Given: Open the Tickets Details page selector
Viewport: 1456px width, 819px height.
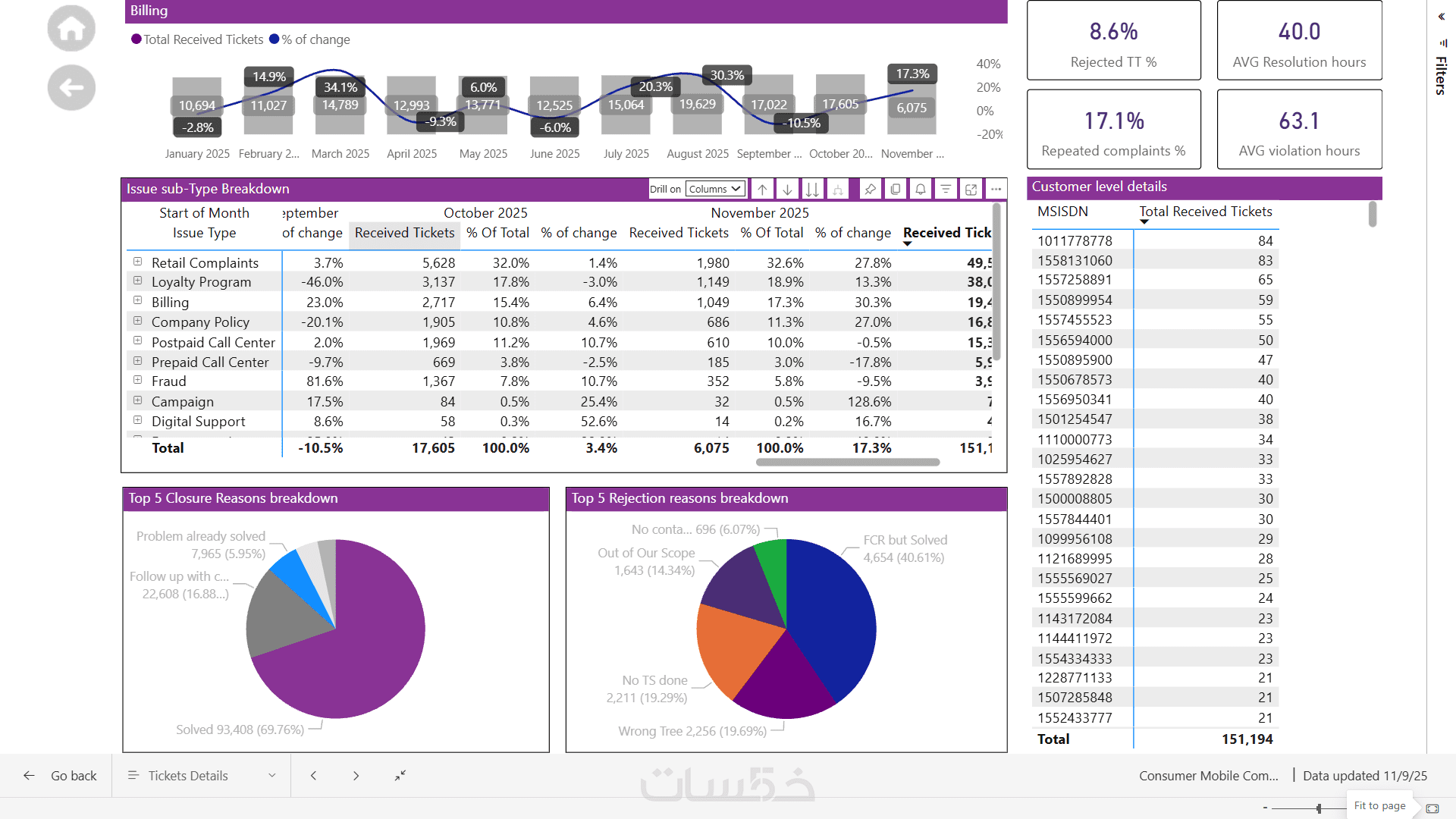Looking at the screenshot, I should [x=202, y=775].
